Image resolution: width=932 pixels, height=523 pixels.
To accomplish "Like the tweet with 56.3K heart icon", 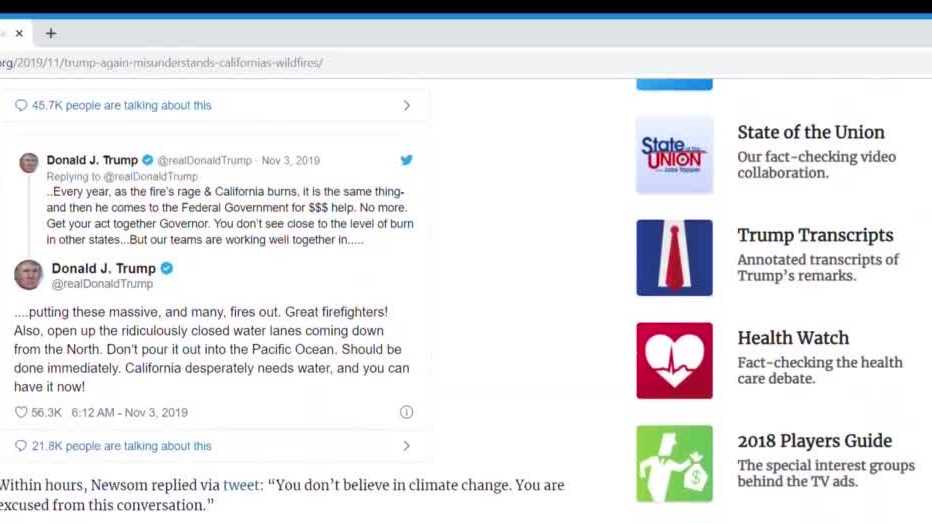I will coord(21,412).
